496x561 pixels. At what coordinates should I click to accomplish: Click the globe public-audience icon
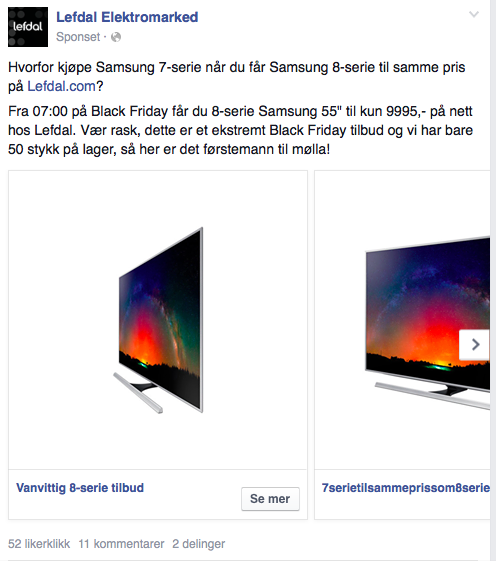[116, 37]
